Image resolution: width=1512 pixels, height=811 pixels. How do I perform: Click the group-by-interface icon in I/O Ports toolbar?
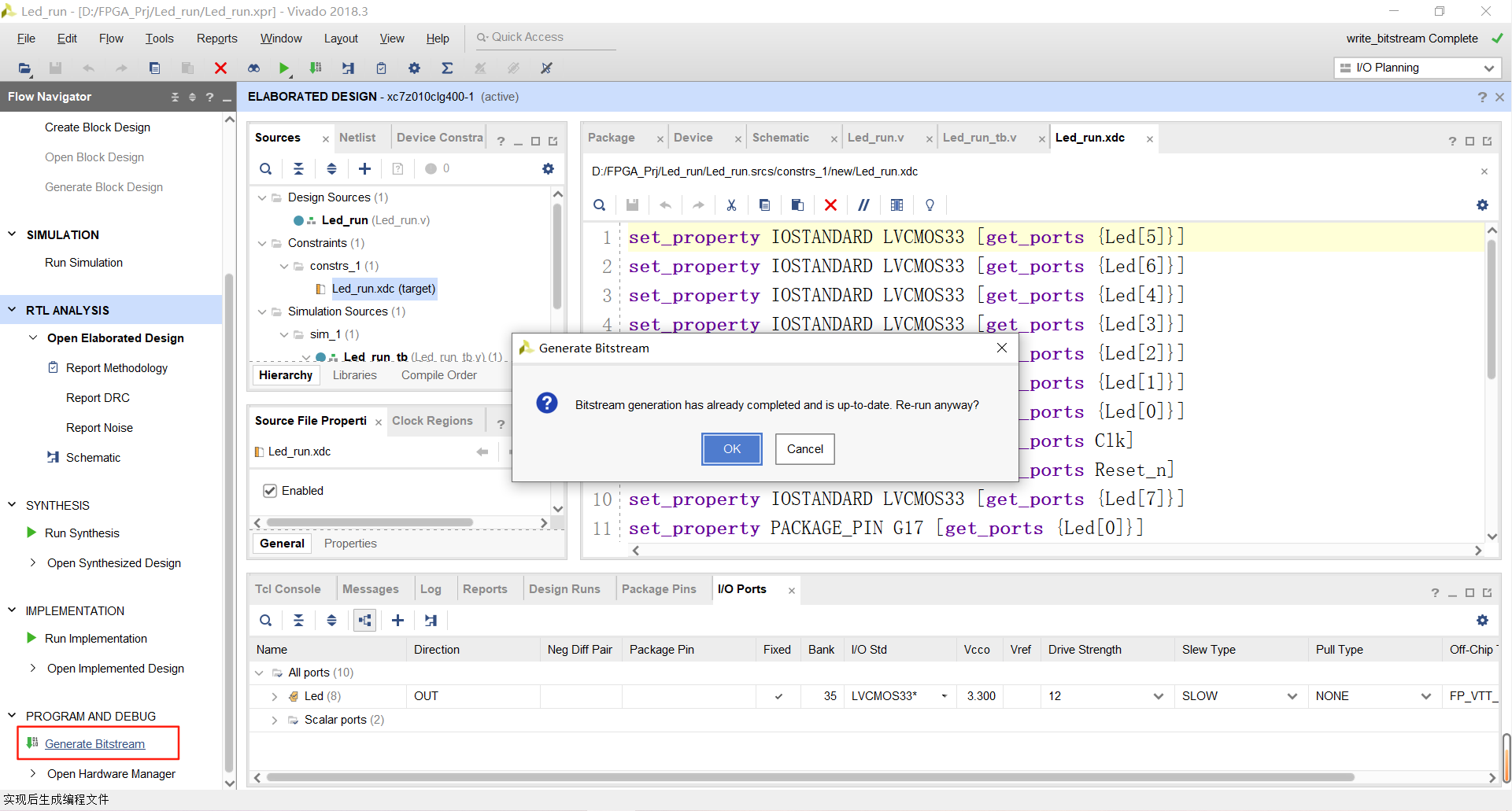tap(364, 621)
